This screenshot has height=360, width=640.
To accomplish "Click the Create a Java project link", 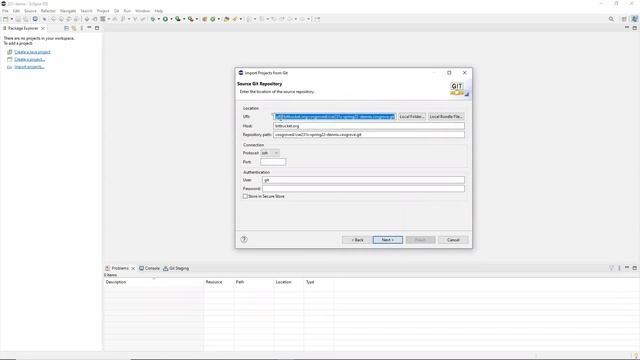I will tap(32, 52).
